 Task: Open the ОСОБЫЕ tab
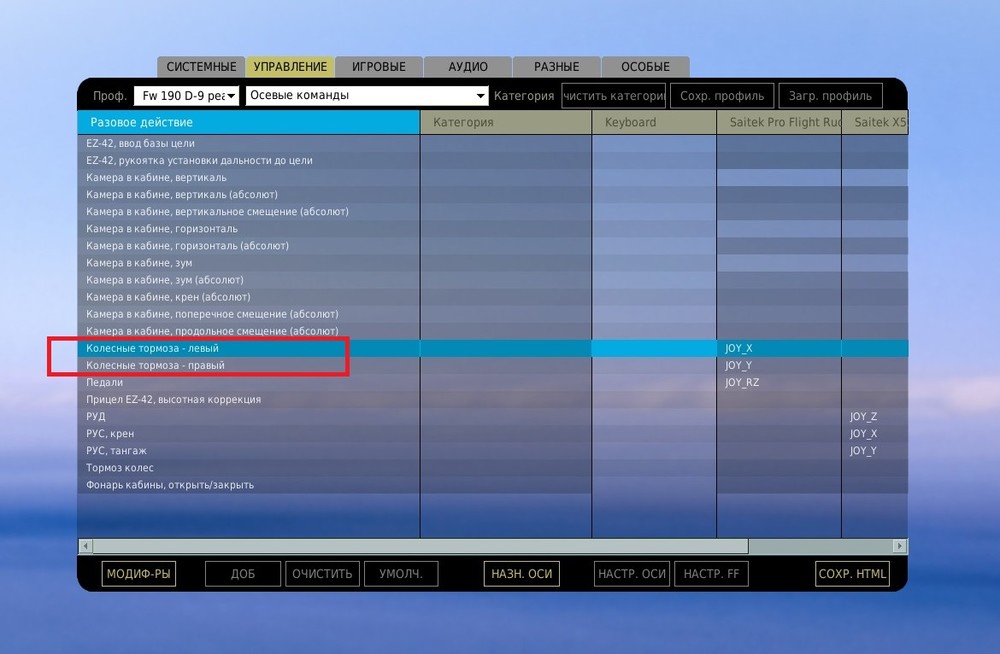pos(645,67)
